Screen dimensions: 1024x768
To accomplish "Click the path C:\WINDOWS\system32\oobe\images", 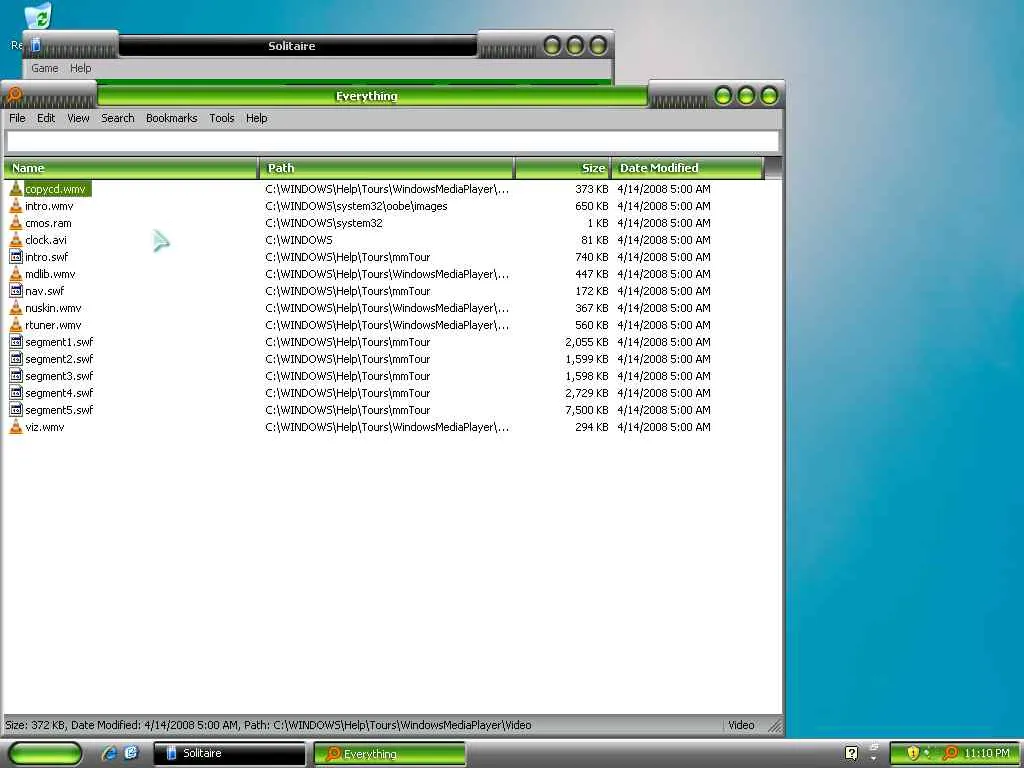I will 357,206.
